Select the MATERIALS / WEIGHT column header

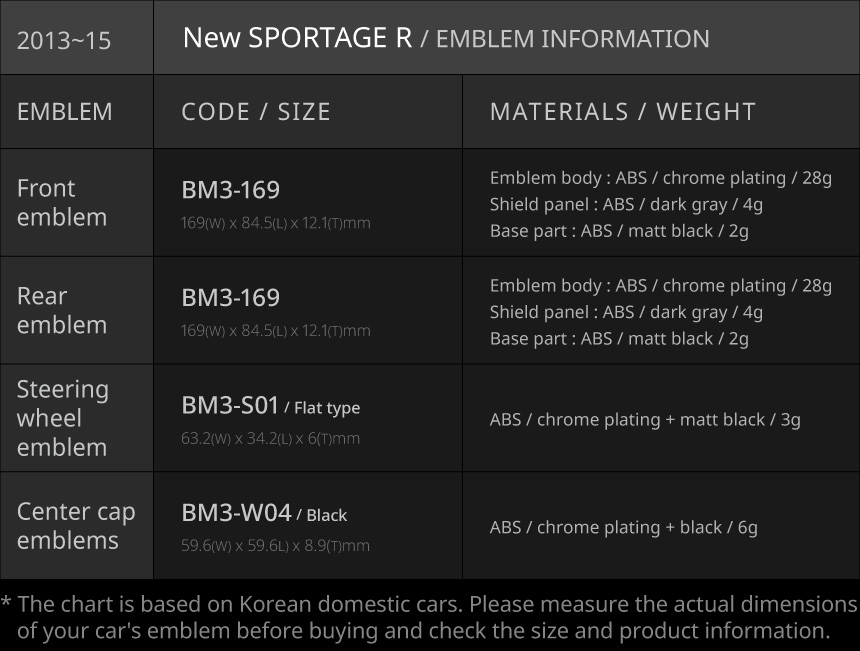click(622, 111)
